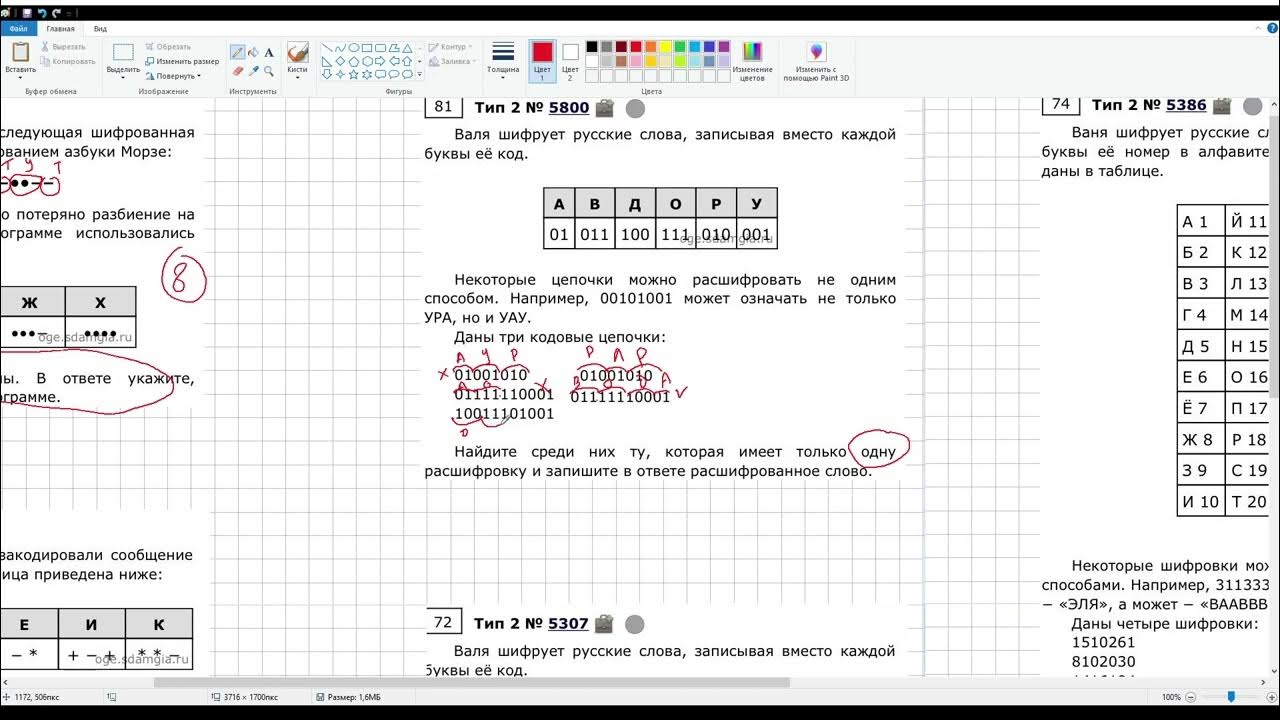
Task: Click the Размер: 1,6МБ status text
Action: [x=355, y=697]
